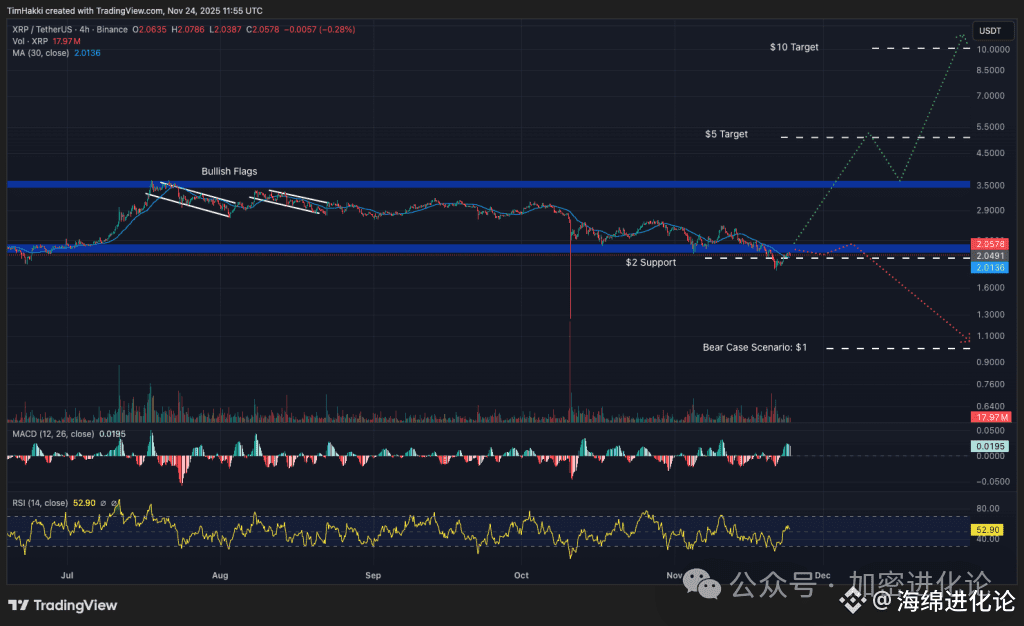
Task: Click the yellow 52.90 RSI value badge
Action: (988, 529)
